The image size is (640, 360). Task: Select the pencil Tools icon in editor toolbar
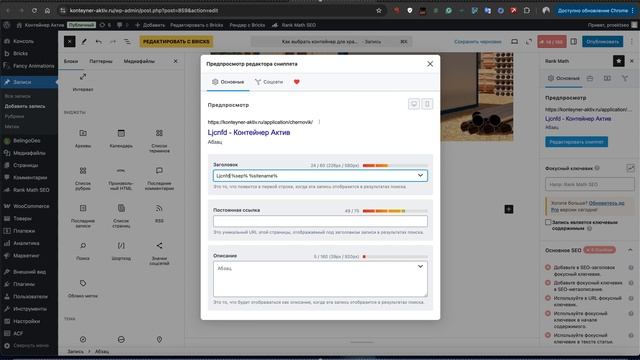84,41
